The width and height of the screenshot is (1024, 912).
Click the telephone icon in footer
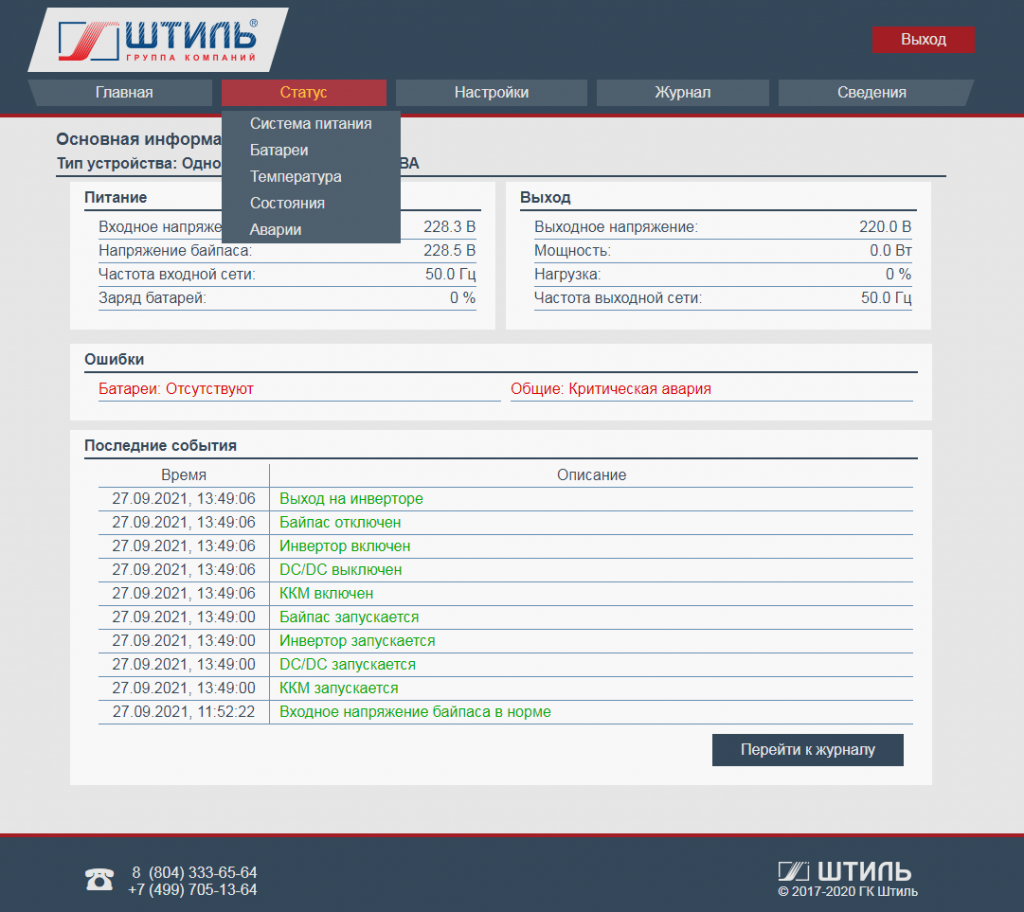point(99,879)
